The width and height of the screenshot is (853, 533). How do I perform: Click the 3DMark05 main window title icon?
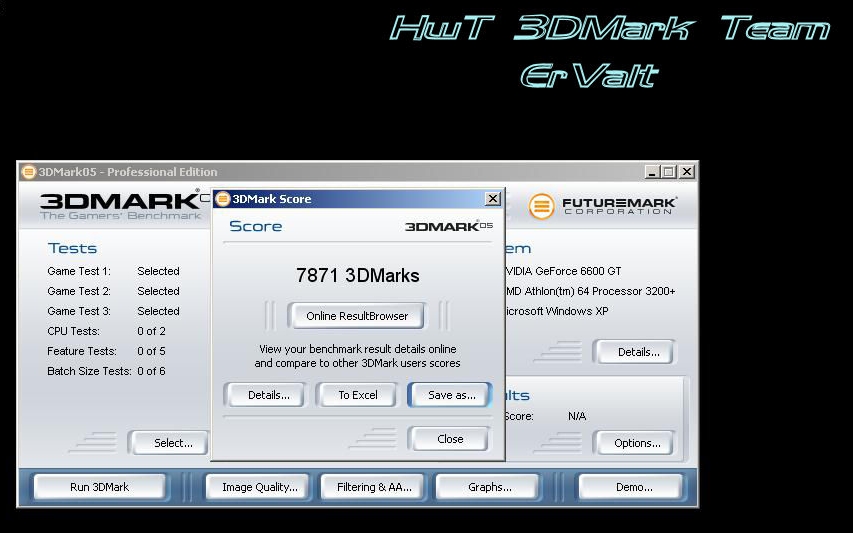tap(28, 172)
